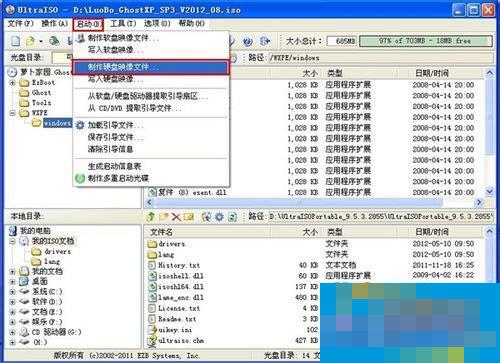
Task: Click the /WXPE/windows path field
Action: coord(381,58)
